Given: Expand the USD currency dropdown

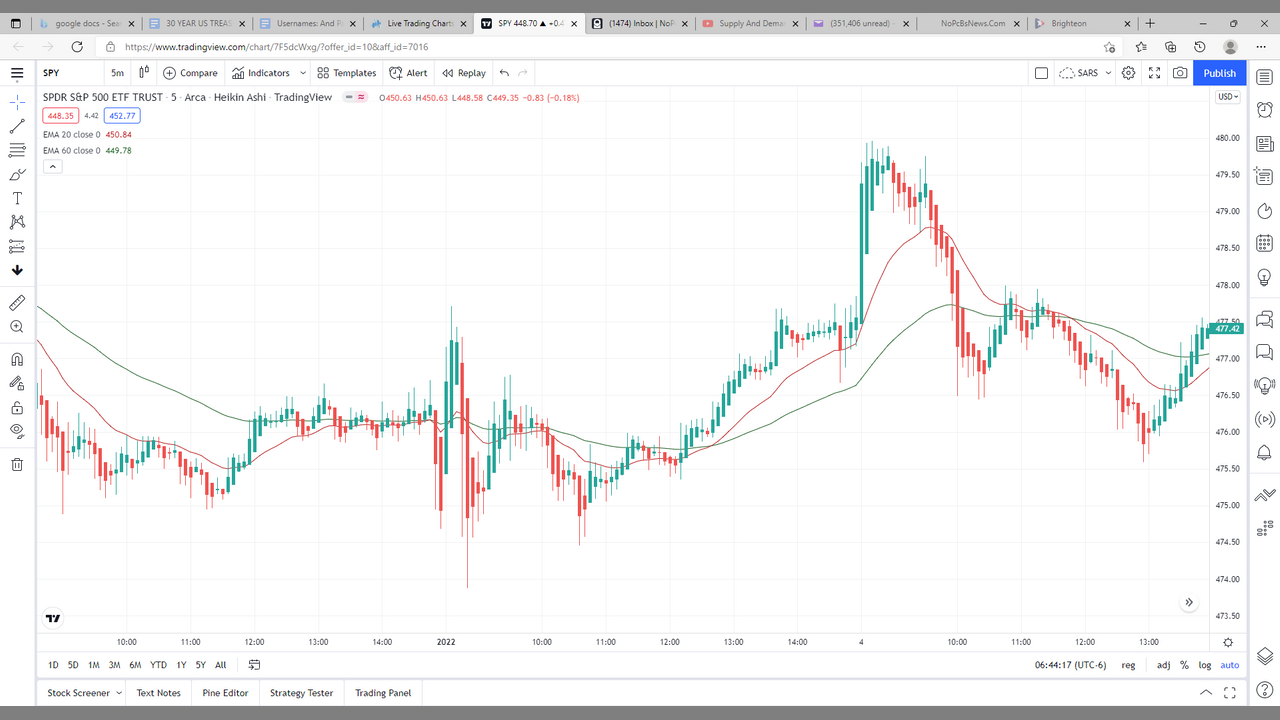Looking at the screenshot, I should point(1227,97).
